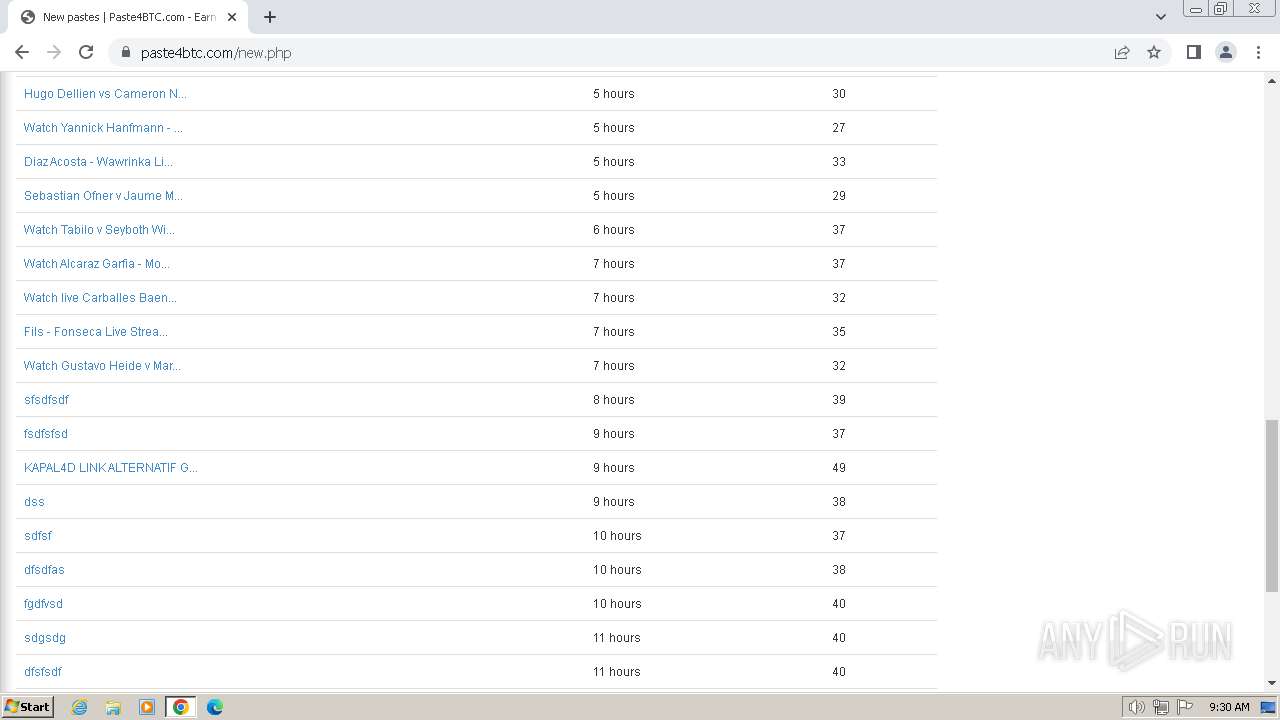Click the scrollbar down arrow

point(1272,683)
